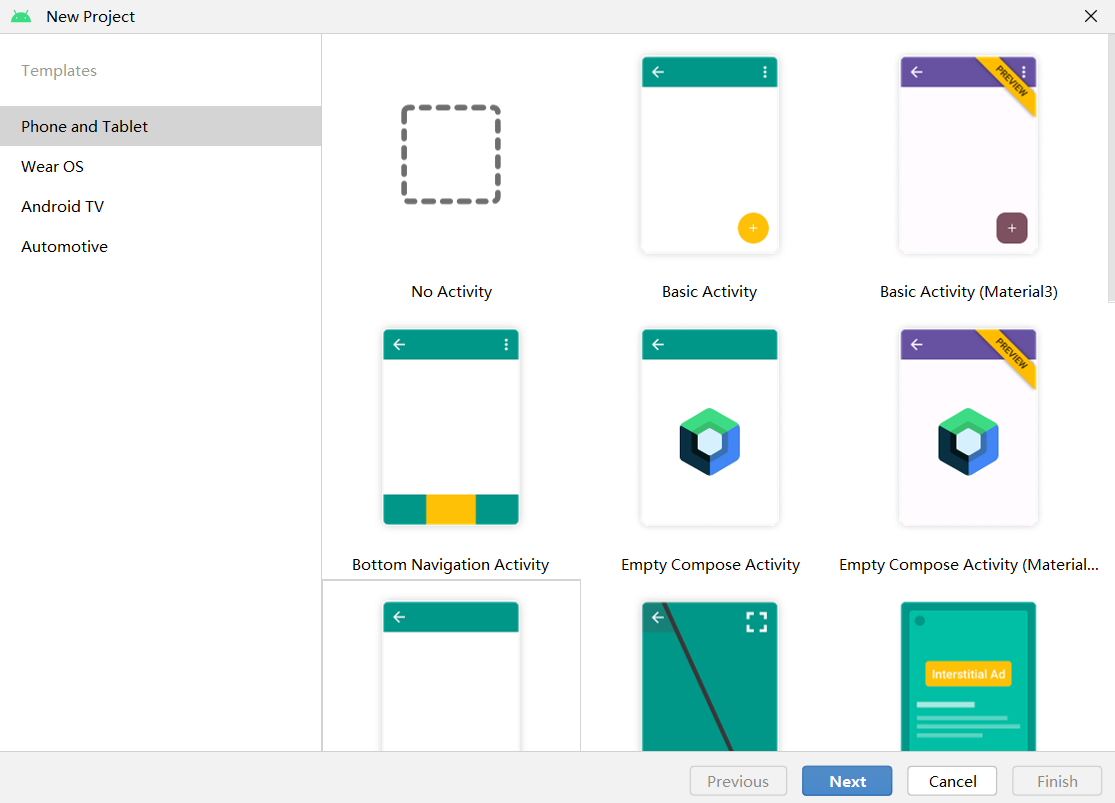Click the back arrow in Bottom Navigation Activity thumbnail
Viewport: 1115px width, 803px height.
(x=399, y=344)
